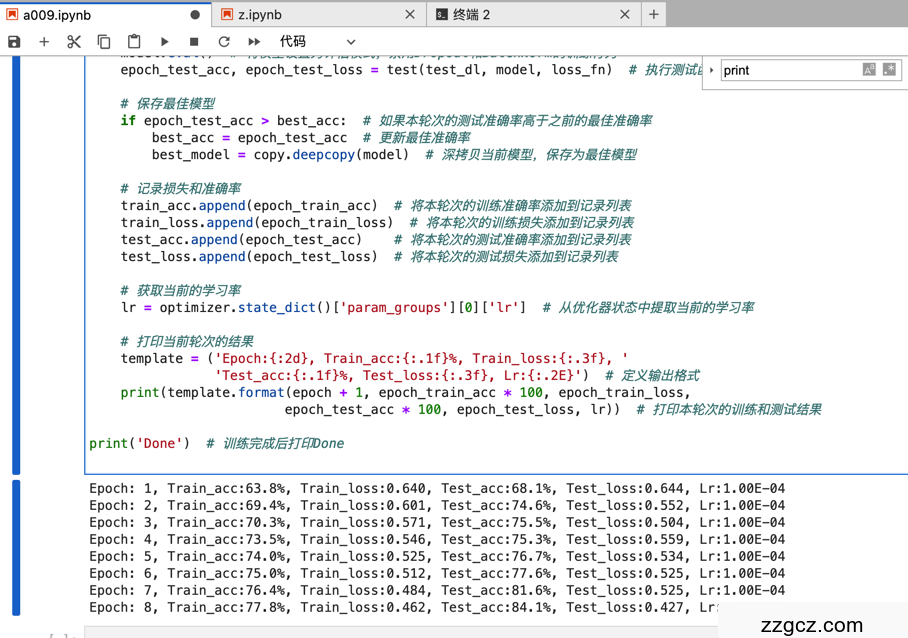This screenshot has height=638, width=908.
Task: Expand search options with disclosure triangle
Action: click(x=712, y=70)
